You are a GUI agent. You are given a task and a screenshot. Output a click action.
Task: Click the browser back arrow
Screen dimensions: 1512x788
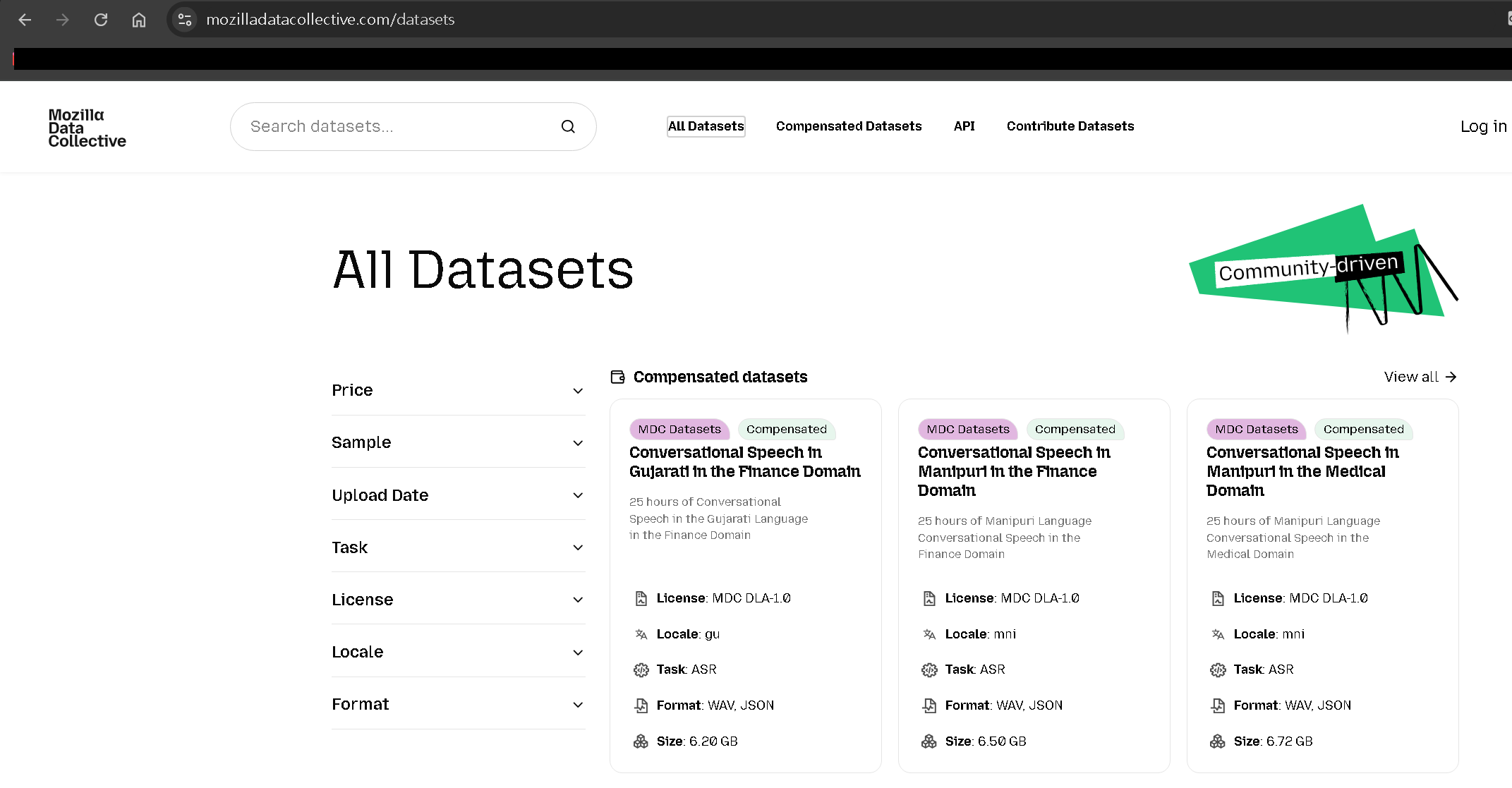25,20
